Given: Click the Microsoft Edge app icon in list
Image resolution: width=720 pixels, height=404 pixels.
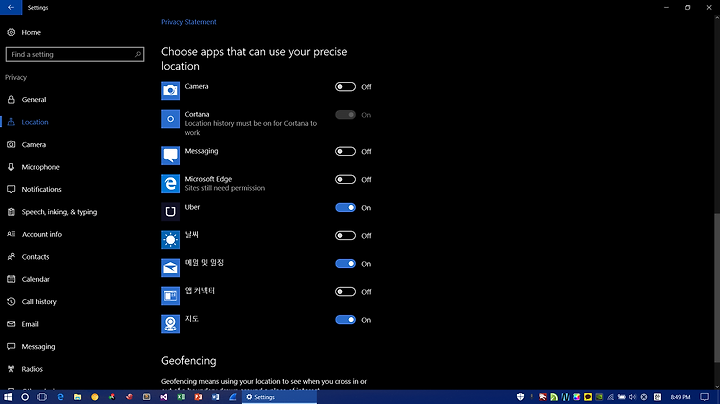Looking at the screenshot, I should point(170,184).
